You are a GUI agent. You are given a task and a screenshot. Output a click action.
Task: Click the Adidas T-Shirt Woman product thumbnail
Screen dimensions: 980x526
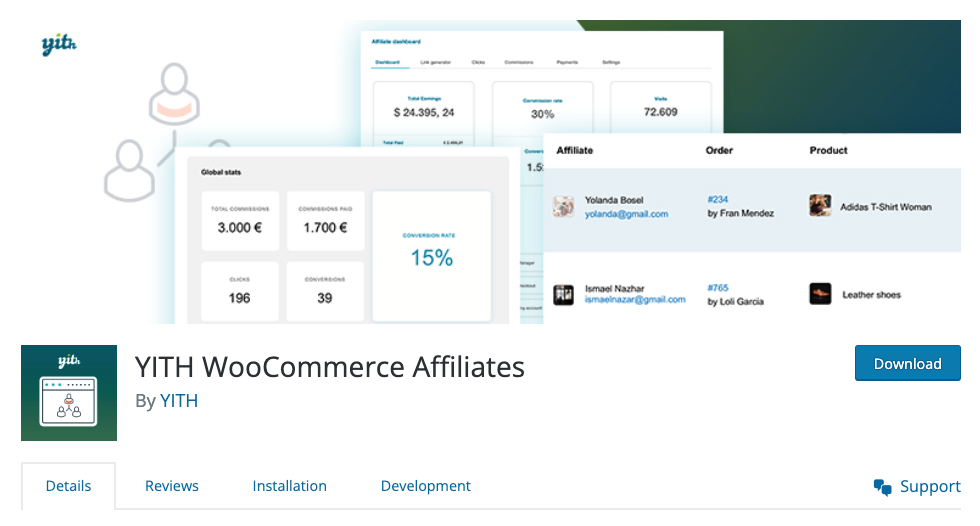coord(820,206)
